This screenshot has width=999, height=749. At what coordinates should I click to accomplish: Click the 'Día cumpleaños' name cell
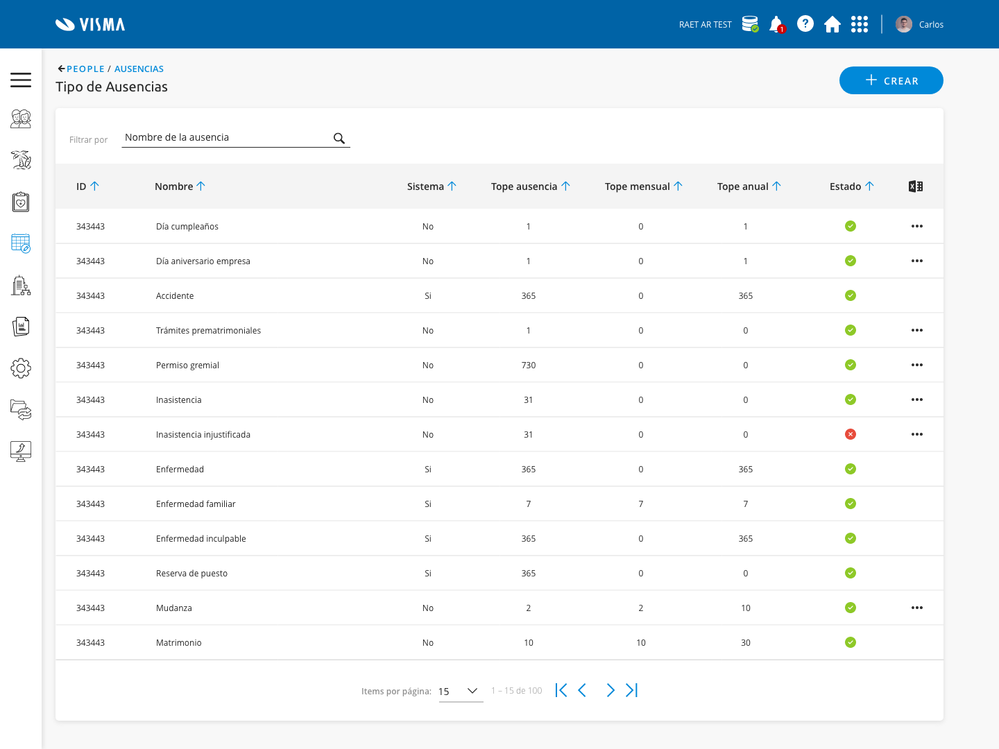187,227
